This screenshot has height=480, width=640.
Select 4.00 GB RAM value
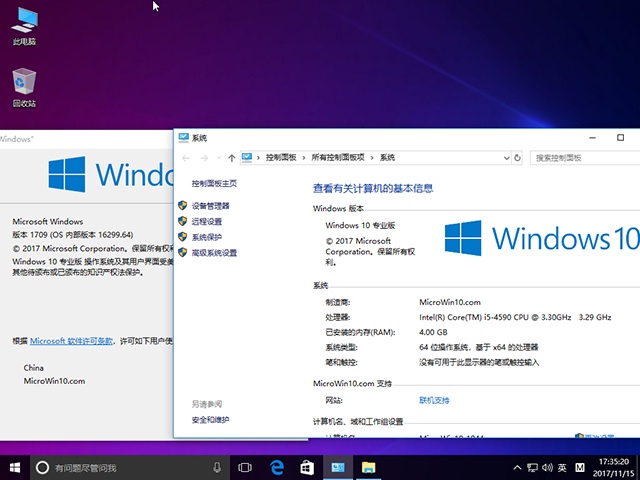coord(433,332)
